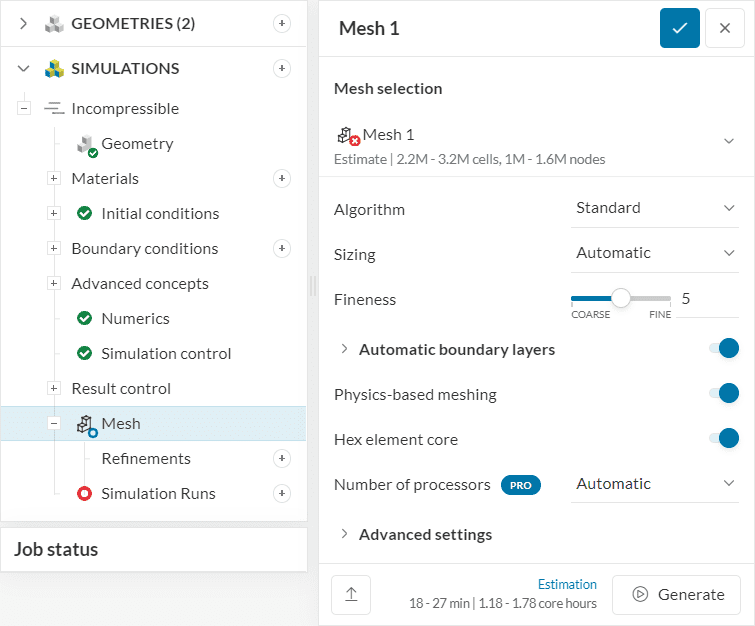755x626 pixels.
Task: Expand the Advanced settings section
Action: coord(425,534)
